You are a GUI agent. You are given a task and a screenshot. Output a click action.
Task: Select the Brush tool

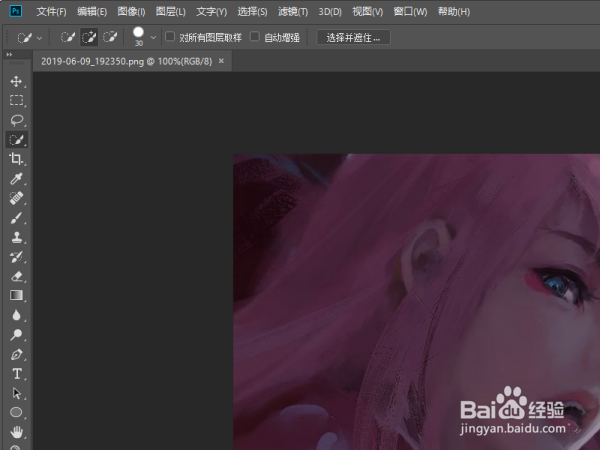pos(16,218)
